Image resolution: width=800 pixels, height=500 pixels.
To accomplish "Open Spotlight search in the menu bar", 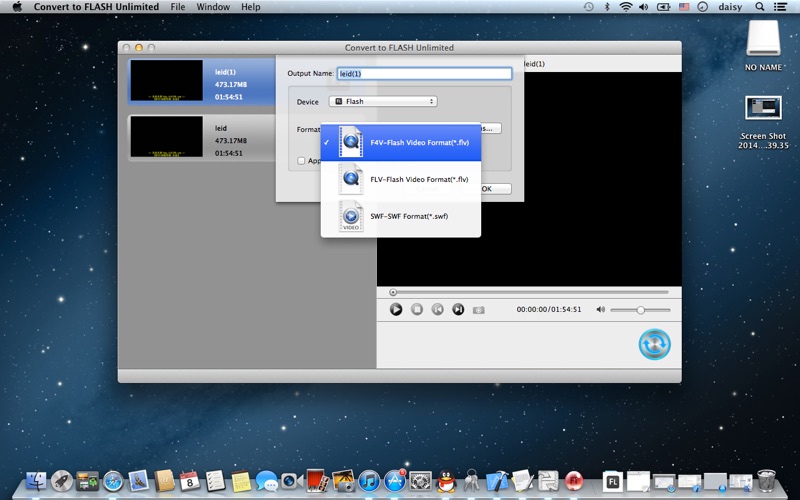I will 760,7.
